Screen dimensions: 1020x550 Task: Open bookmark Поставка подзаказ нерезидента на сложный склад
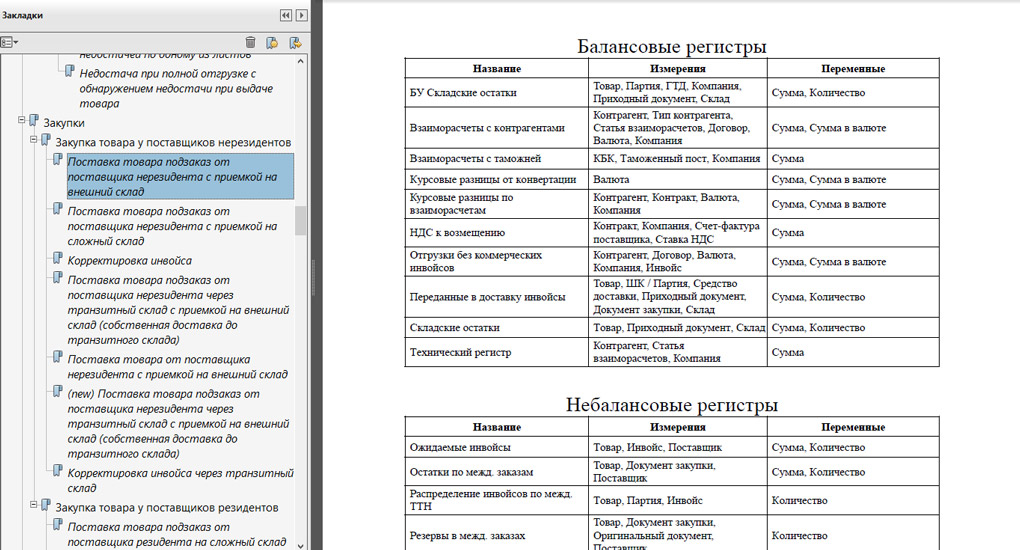172,226
